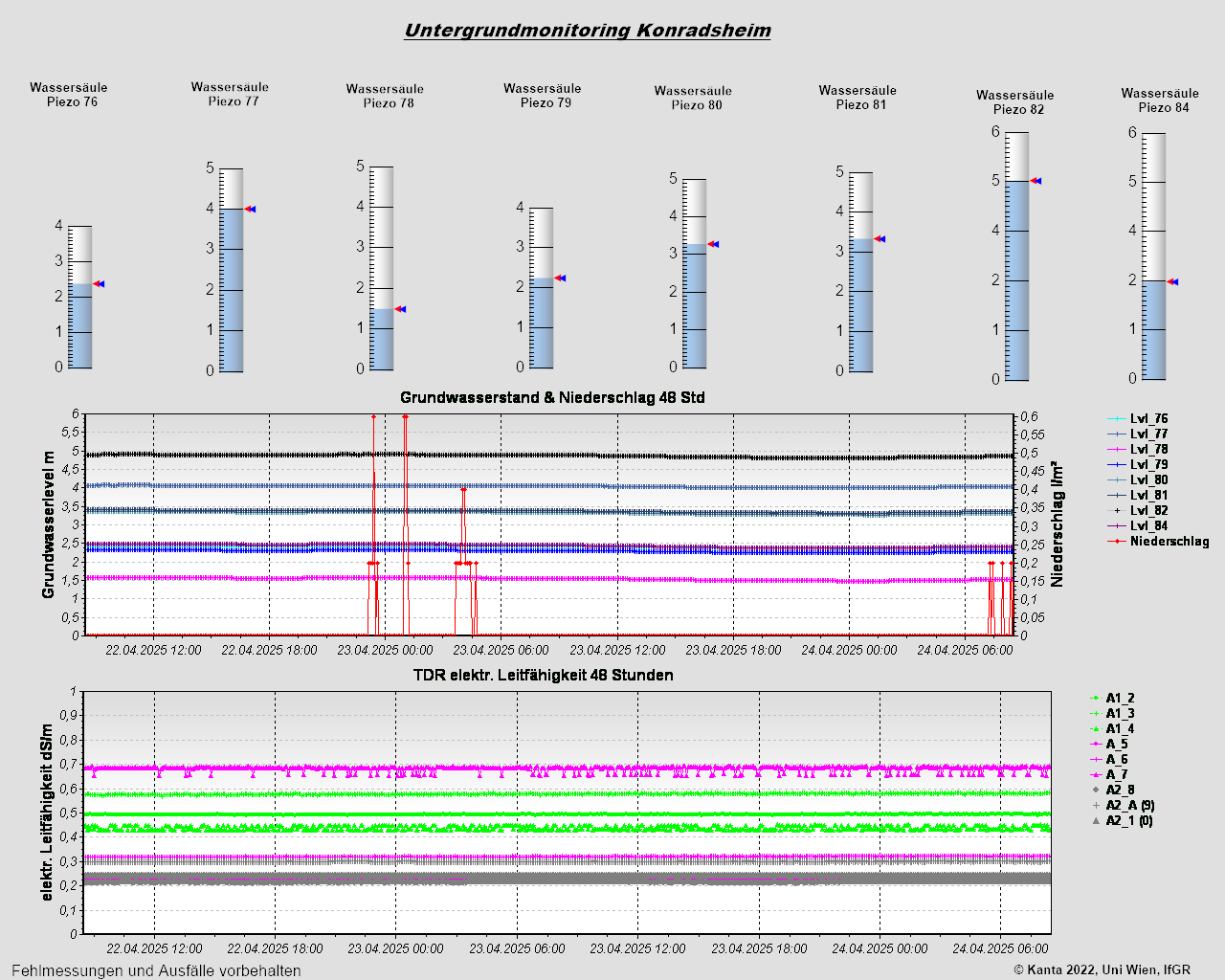Click the Piezo 77 water level marker arrow
This screenshot has height=980, width=1225.
click(x=250, y=209)
